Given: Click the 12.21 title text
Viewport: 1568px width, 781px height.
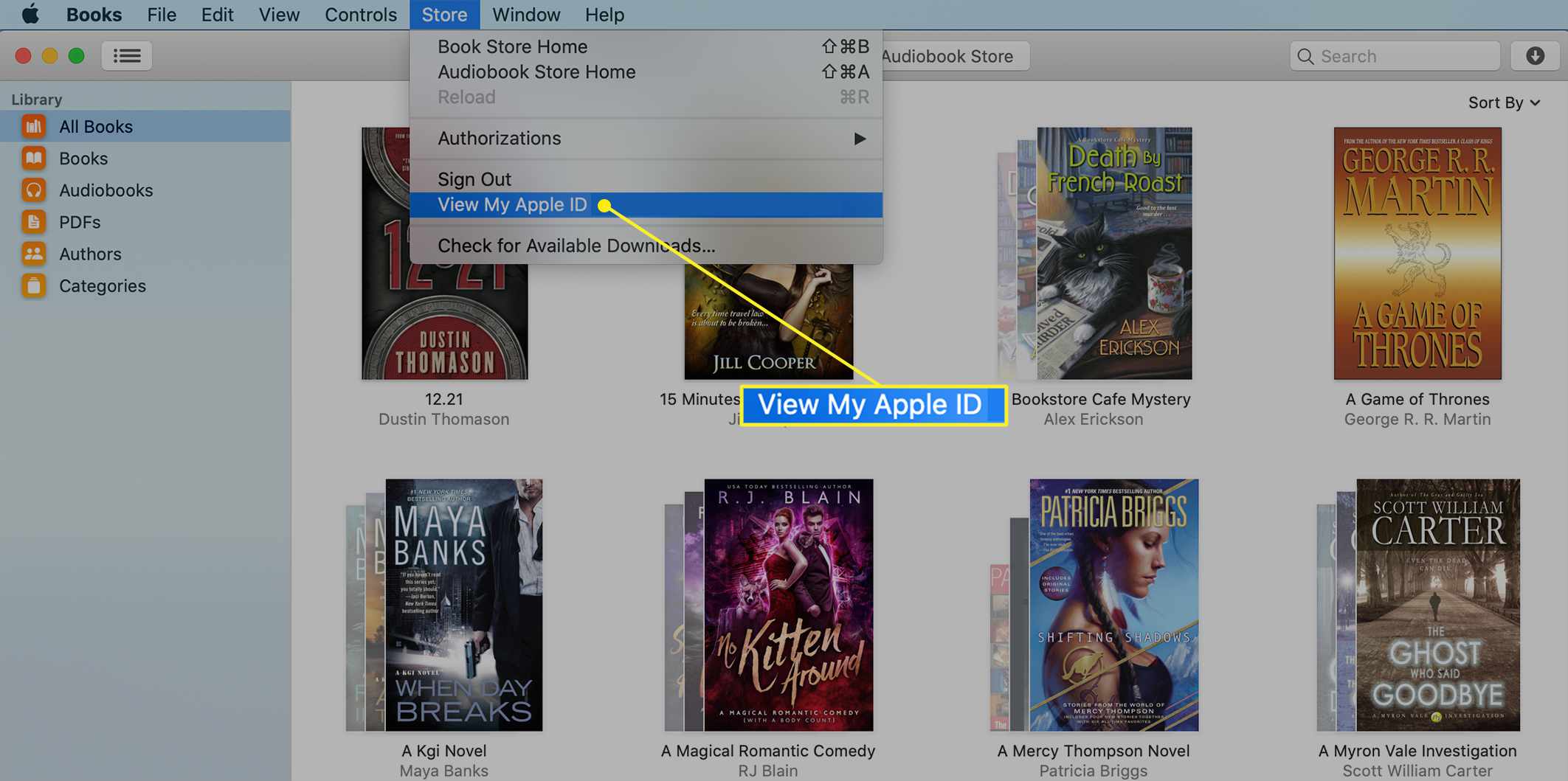Looking at the screenshot, I should click(x=443, y=399).
